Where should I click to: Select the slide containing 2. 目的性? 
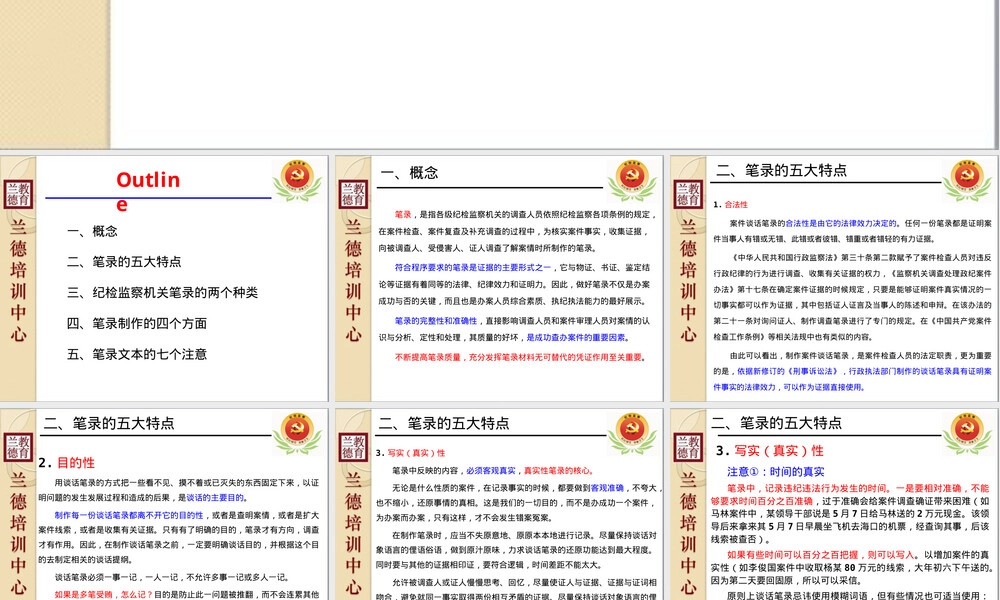tap(164, 504)
